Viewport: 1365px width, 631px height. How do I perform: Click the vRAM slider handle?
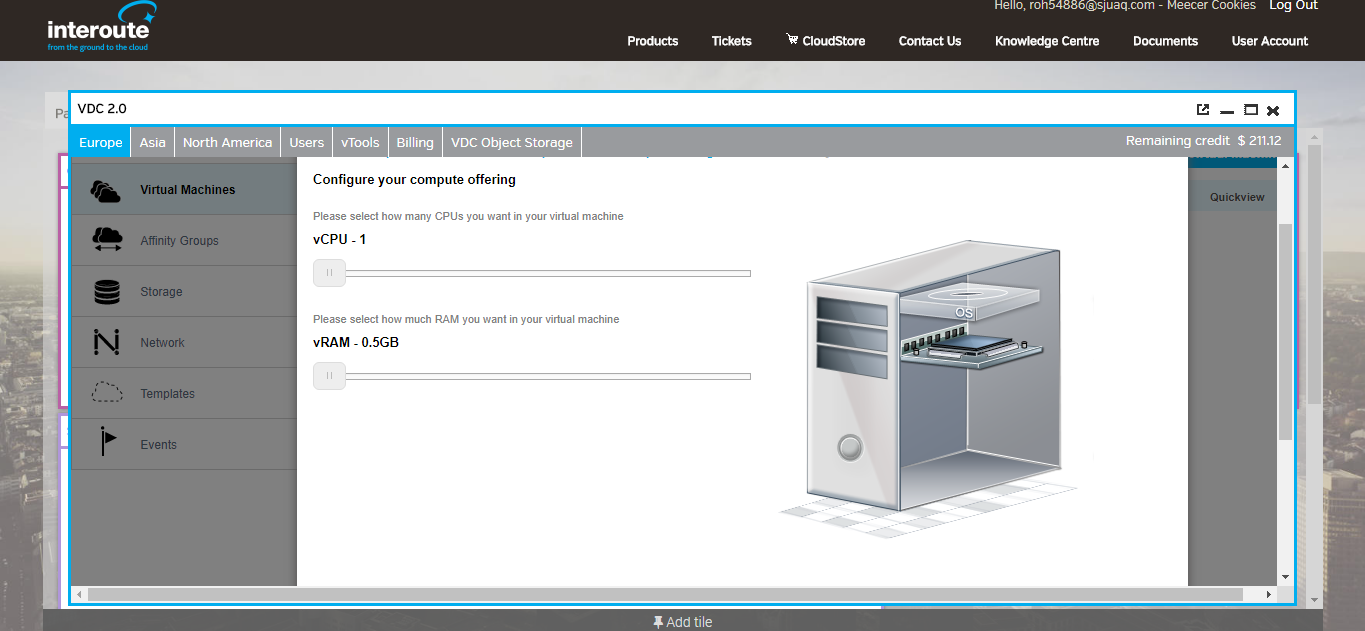329,376
